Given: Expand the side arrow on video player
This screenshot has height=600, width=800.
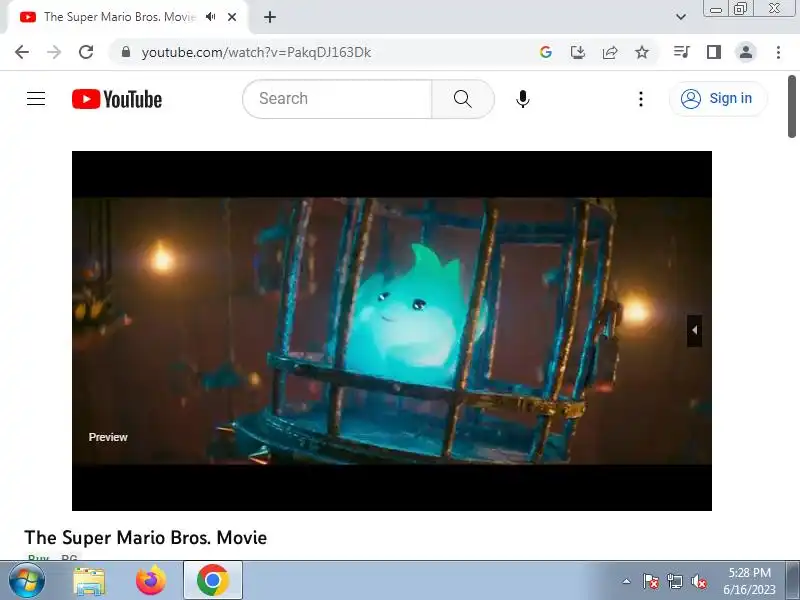Looking at the screenshot, I should pyautogui.click(x=694, y=331).
